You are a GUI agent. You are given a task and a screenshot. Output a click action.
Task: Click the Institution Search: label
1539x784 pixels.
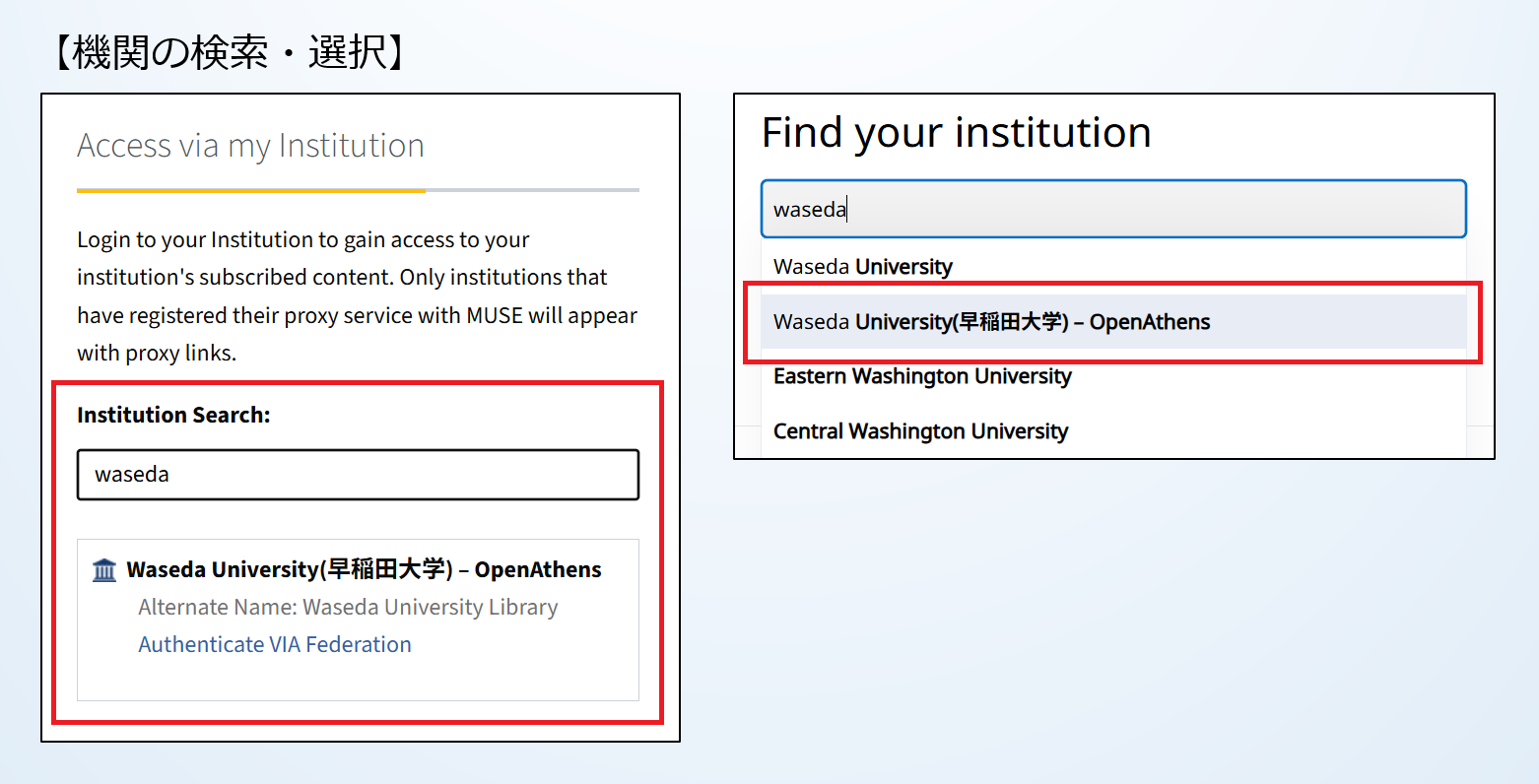[x=173, y=416]
